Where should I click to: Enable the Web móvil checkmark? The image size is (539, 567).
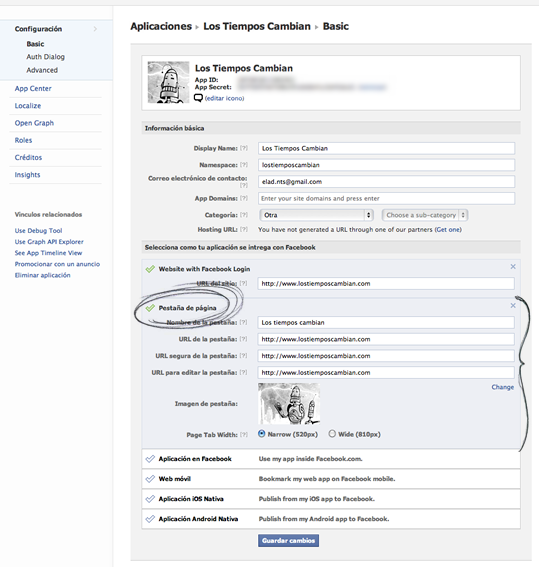click(x=150, y=479)
